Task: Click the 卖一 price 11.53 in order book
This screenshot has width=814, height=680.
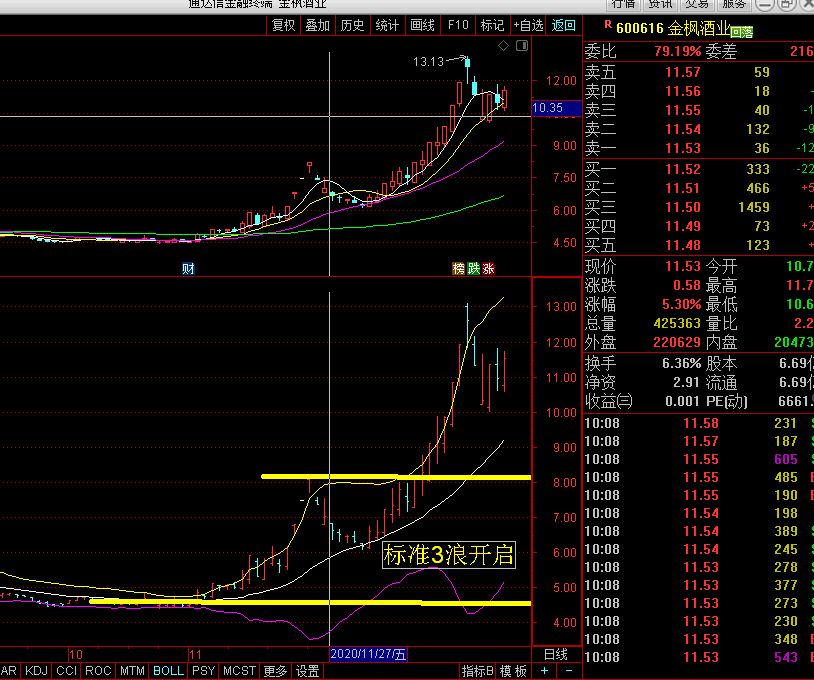Action: tap(683, 148)
